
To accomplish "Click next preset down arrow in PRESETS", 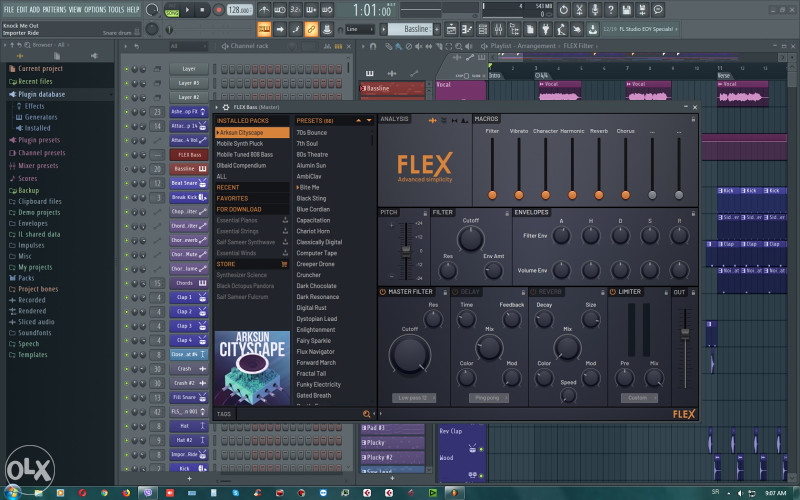I will (x=369, y=120).
